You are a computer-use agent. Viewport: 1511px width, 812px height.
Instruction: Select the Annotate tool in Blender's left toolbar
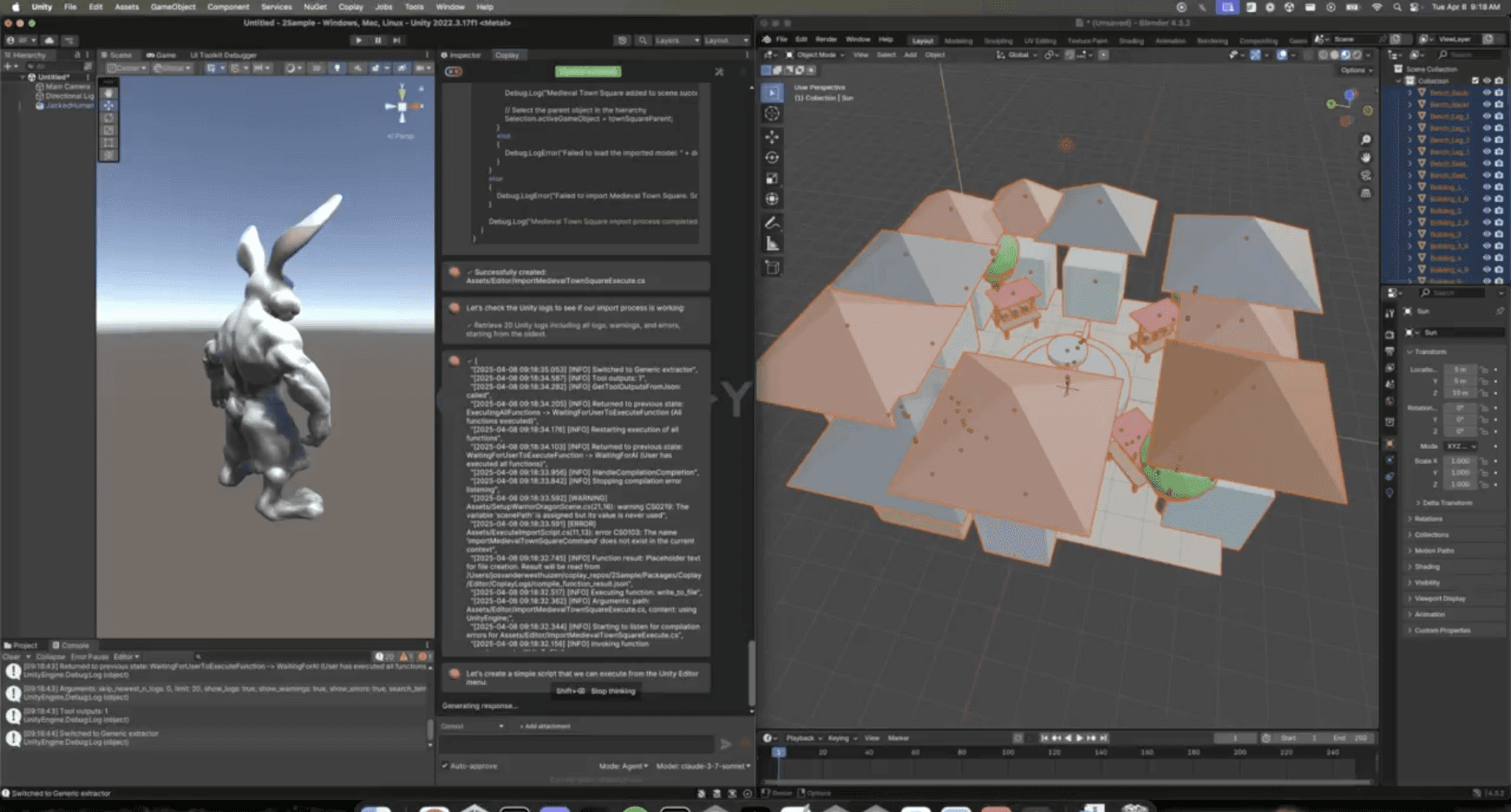[773, 221]
